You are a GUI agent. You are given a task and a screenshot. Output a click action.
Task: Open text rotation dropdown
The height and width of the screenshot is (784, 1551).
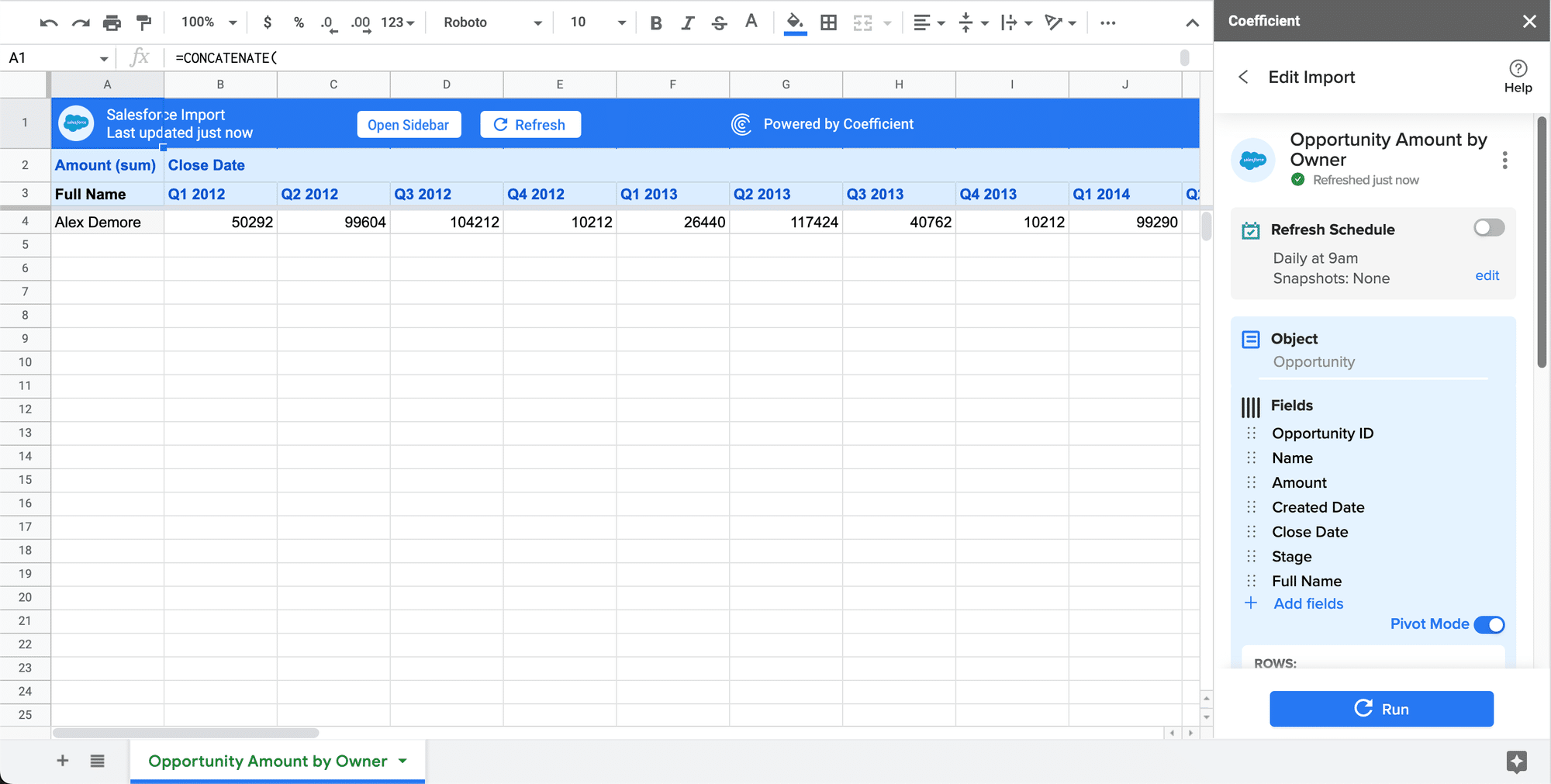(x=1060, y=22)
